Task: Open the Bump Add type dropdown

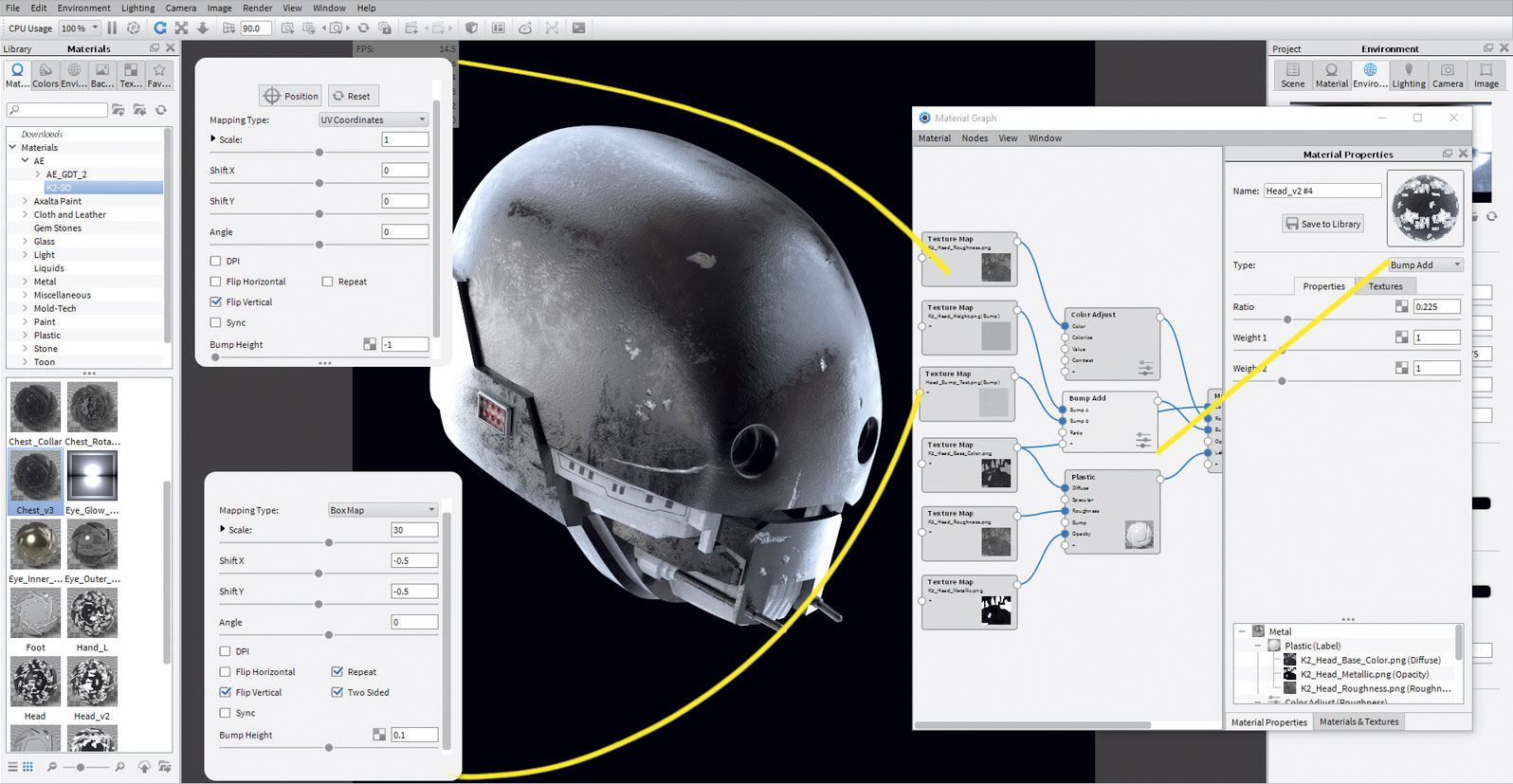Action: [x=1425, y=265]
